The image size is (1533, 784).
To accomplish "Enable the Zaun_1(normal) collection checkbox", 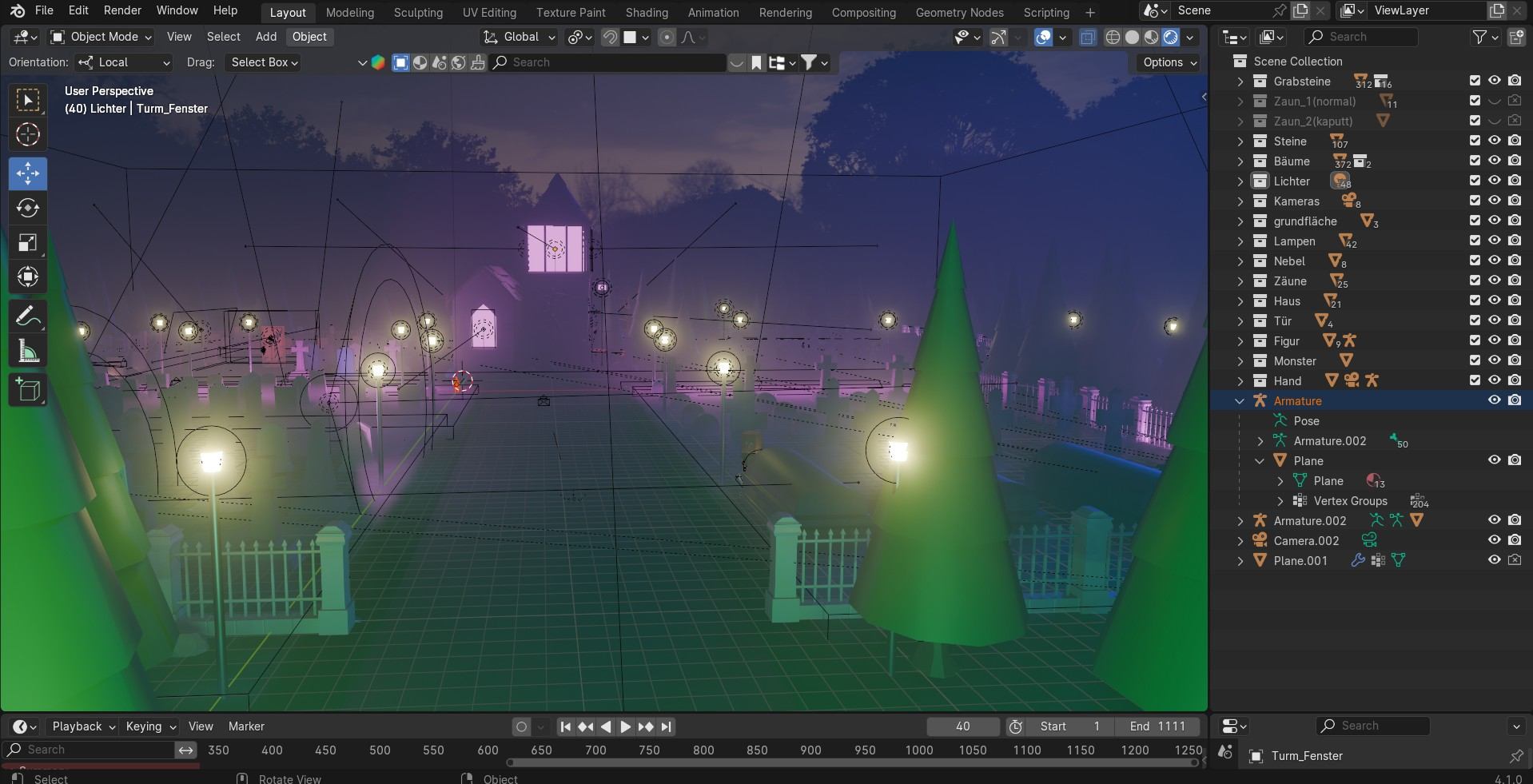I will point(1475,101).
